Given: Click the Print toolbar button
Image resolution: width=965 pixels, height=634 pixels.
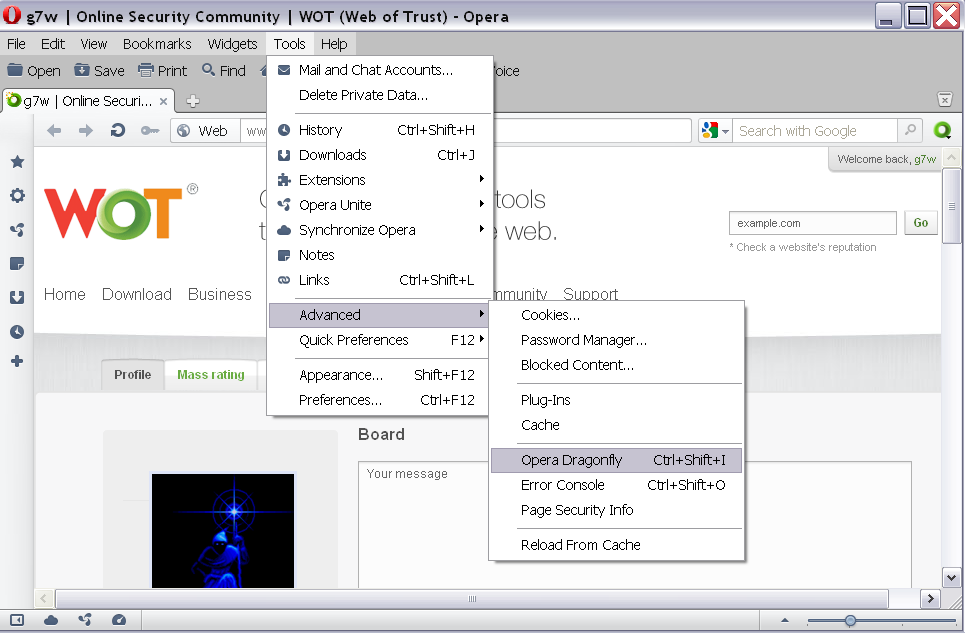Looking at the screenshot, I should [x=162, y=71].
